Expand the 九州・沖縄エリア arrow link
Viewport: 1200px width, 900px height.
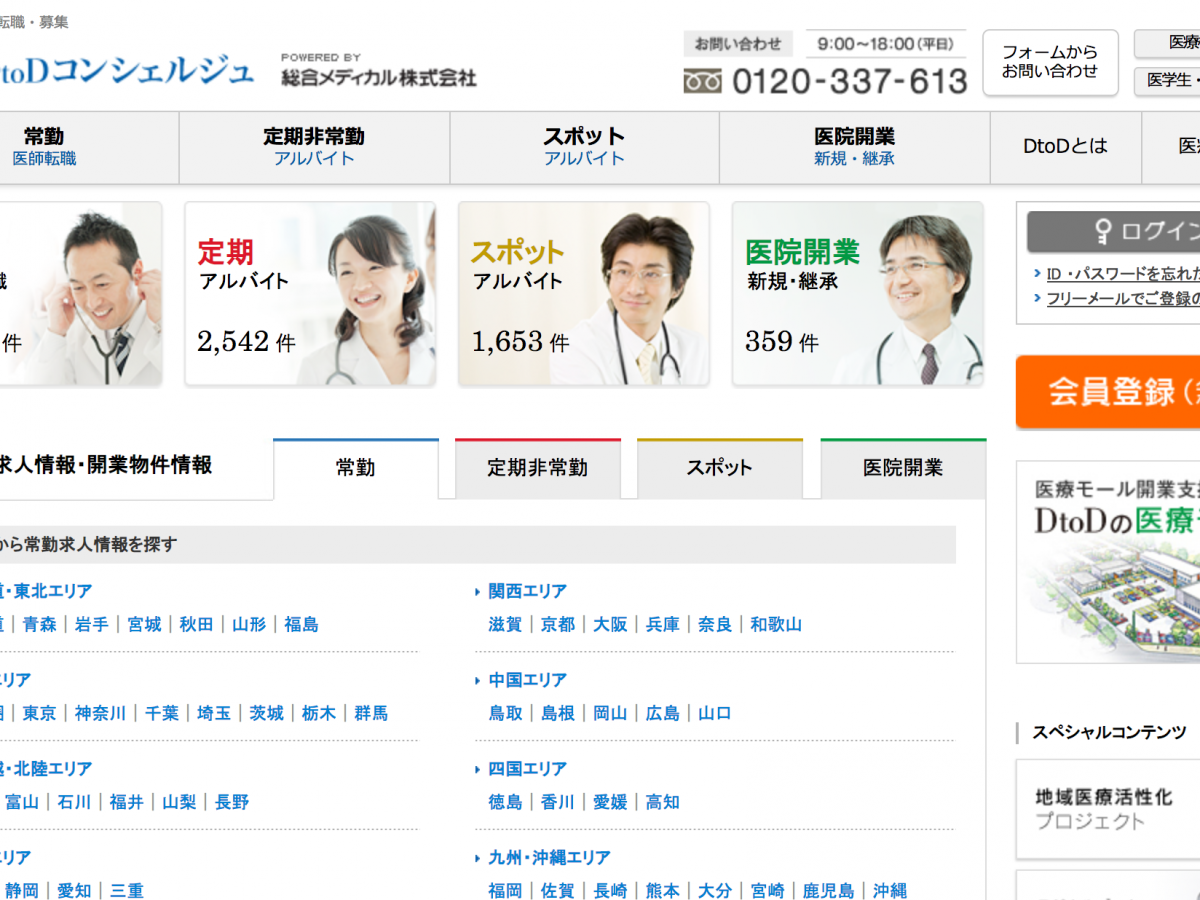tap(478, 858)
